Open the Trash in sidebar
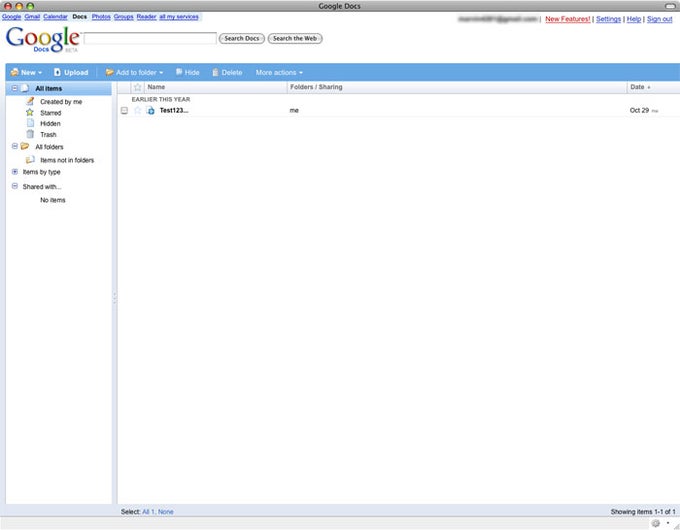The image size is (680, 530). tap(48, 134)
